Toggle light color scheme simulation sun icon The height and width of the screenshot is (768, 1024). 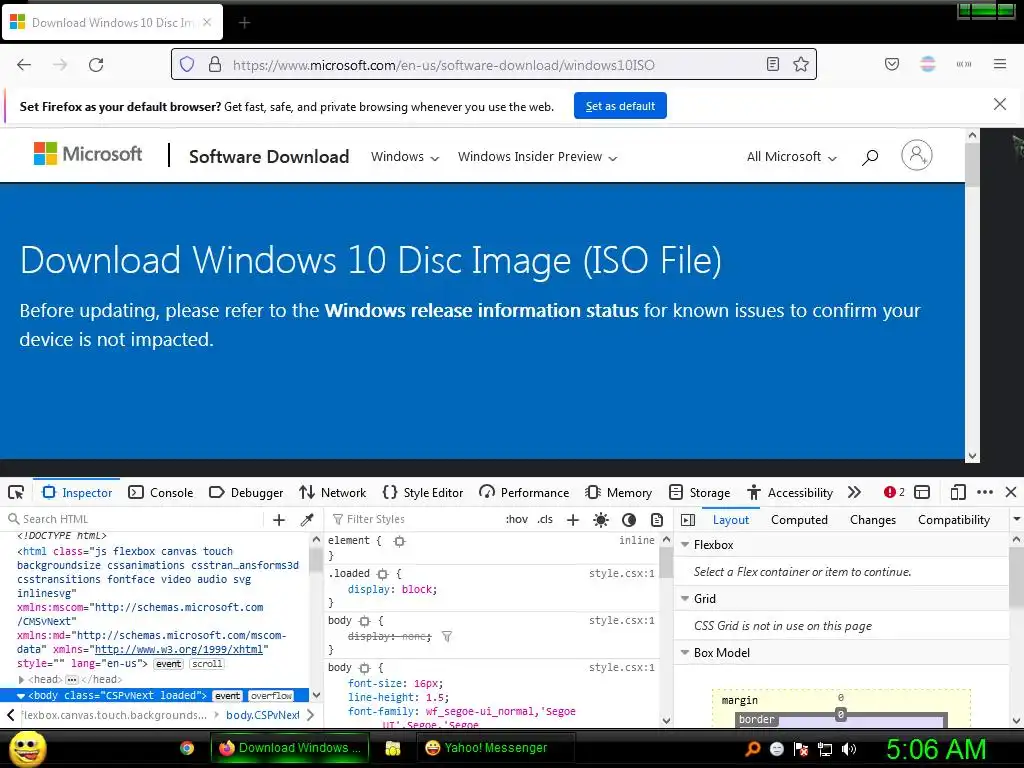601,520
